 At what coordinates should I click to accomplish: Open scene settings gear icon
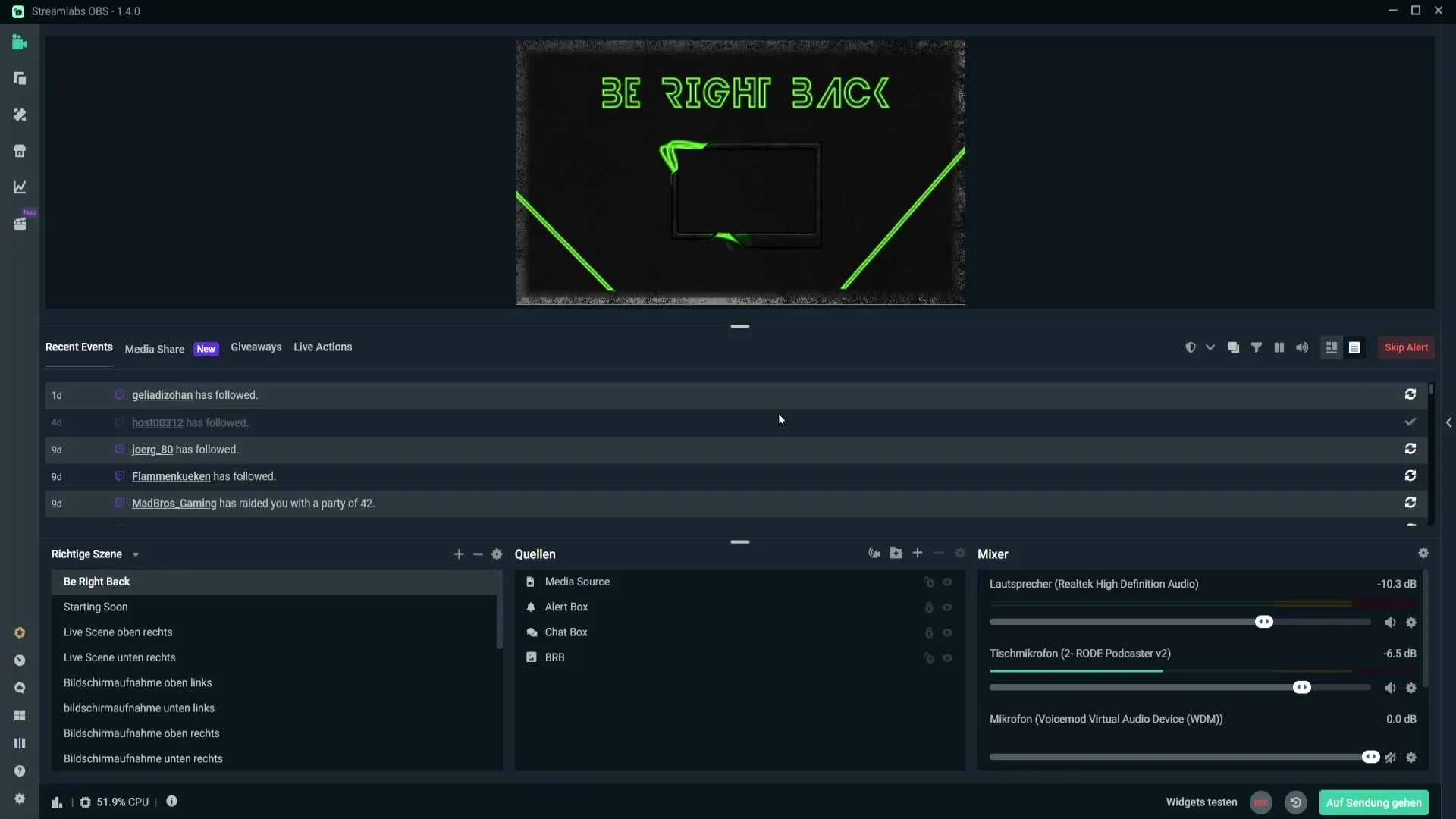coord(497,554)
